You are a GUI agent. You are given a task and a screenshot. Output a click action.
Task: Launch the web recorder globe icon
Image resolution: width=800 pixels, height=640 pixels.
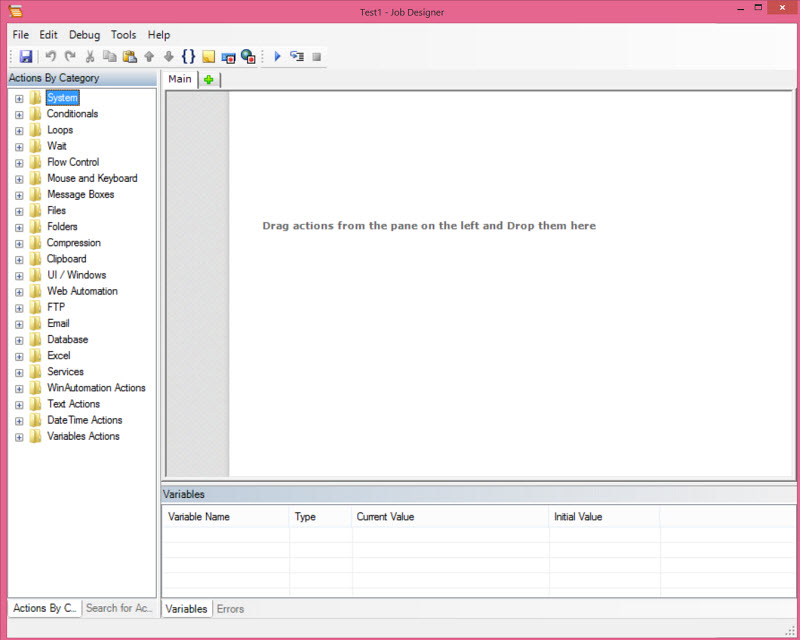248,56
